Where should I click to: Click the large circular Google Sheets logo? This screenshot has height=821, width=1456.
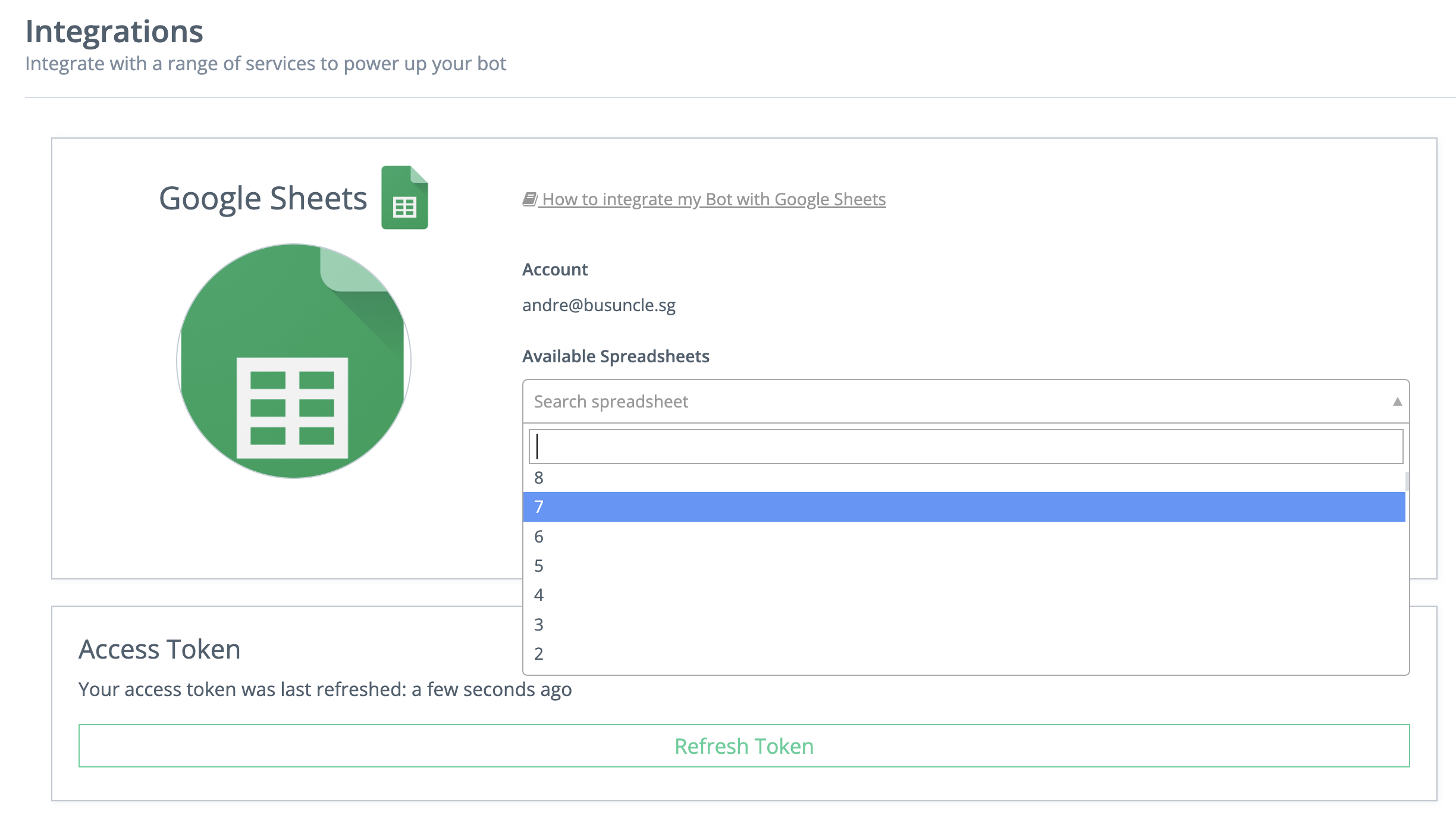click(294, 361)
